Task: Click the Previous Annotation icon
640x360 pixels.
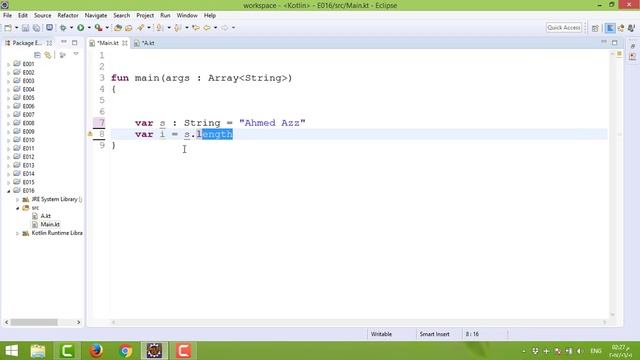Action: pos(178,28)
